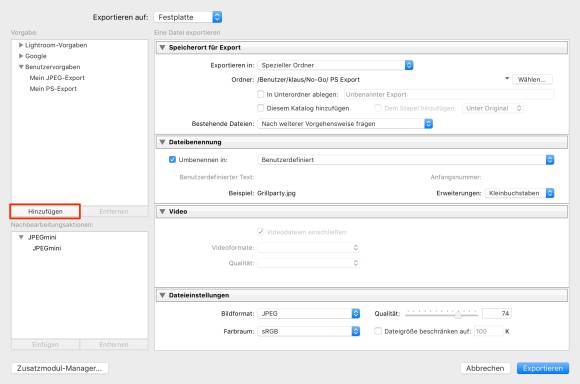The height and width of the screenshot is (384, 580).
Task: Open the Exportieren auf Festplatte dropdown
Action: [x=188, y=17]
